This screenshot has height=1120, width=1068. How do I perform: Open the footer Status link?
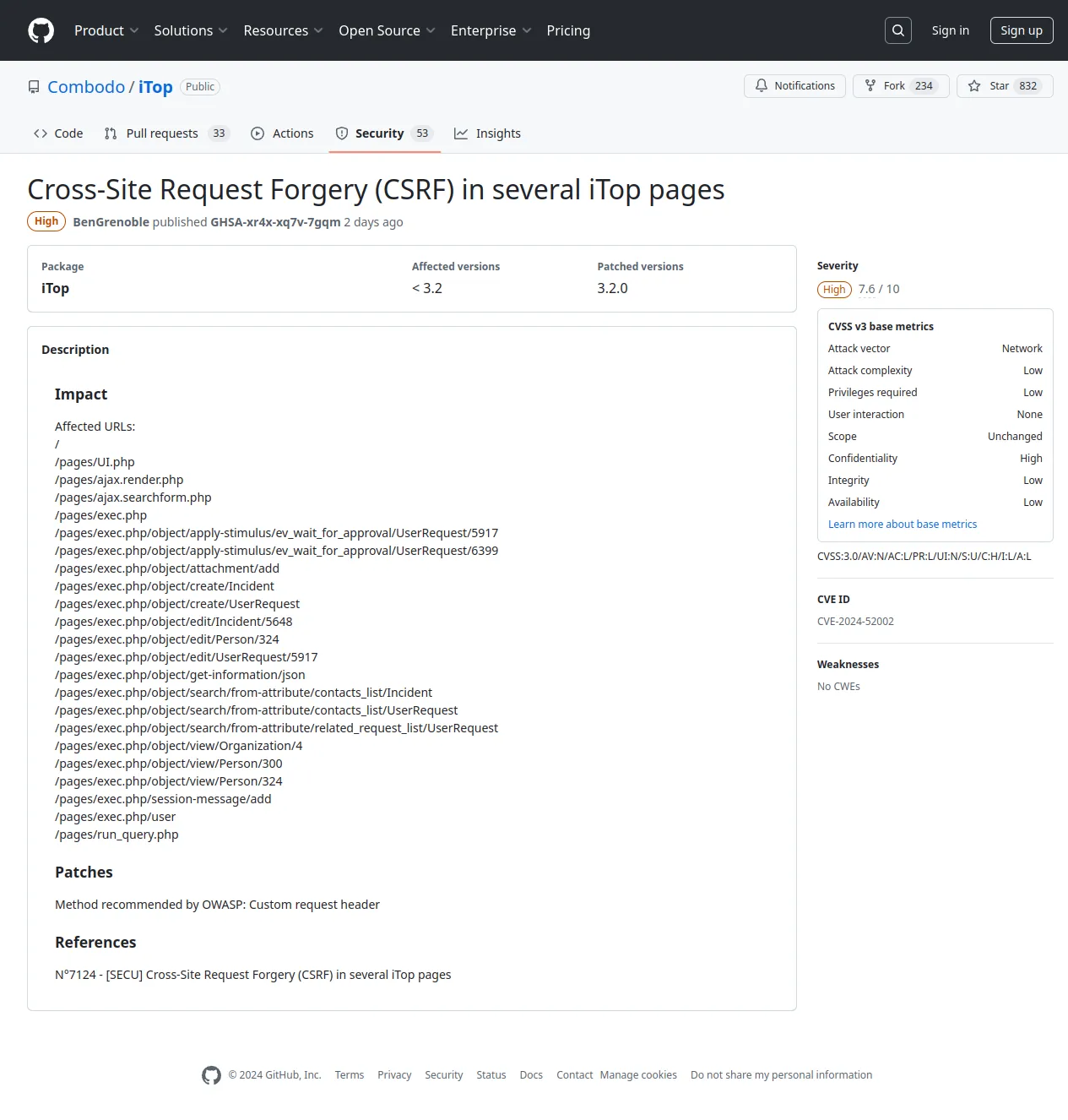[491, 1074]
